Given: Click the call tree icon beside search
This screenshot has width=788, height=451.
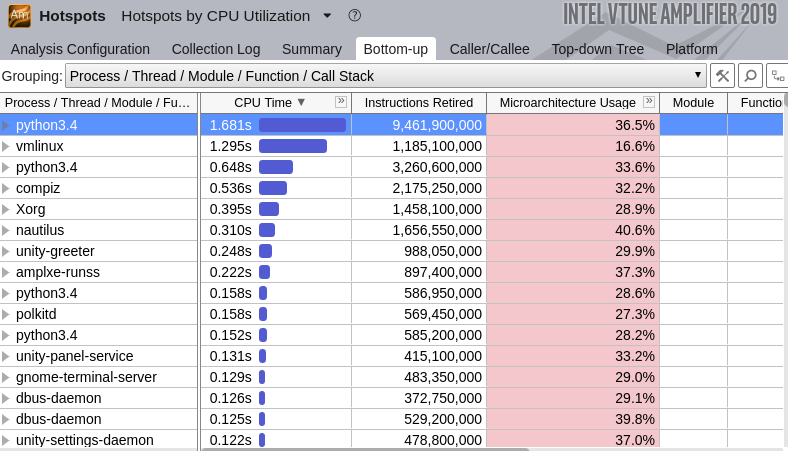Looking at the screenshot, I should 777,75.
